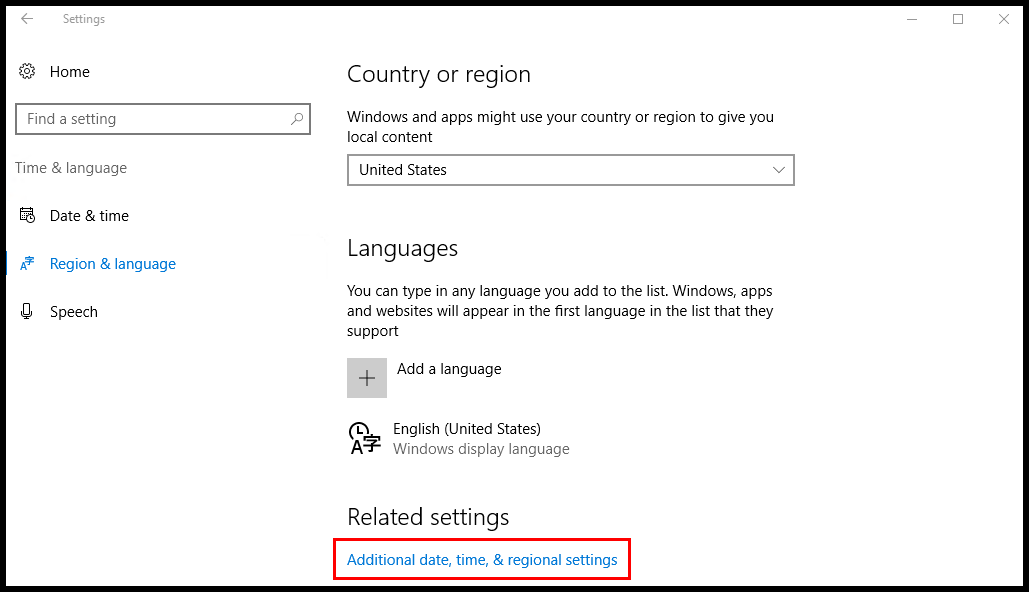This screenshot has width=1029, height=592.
Task: Select the Date & time calendar icon
Action: (x=29, y=215)
